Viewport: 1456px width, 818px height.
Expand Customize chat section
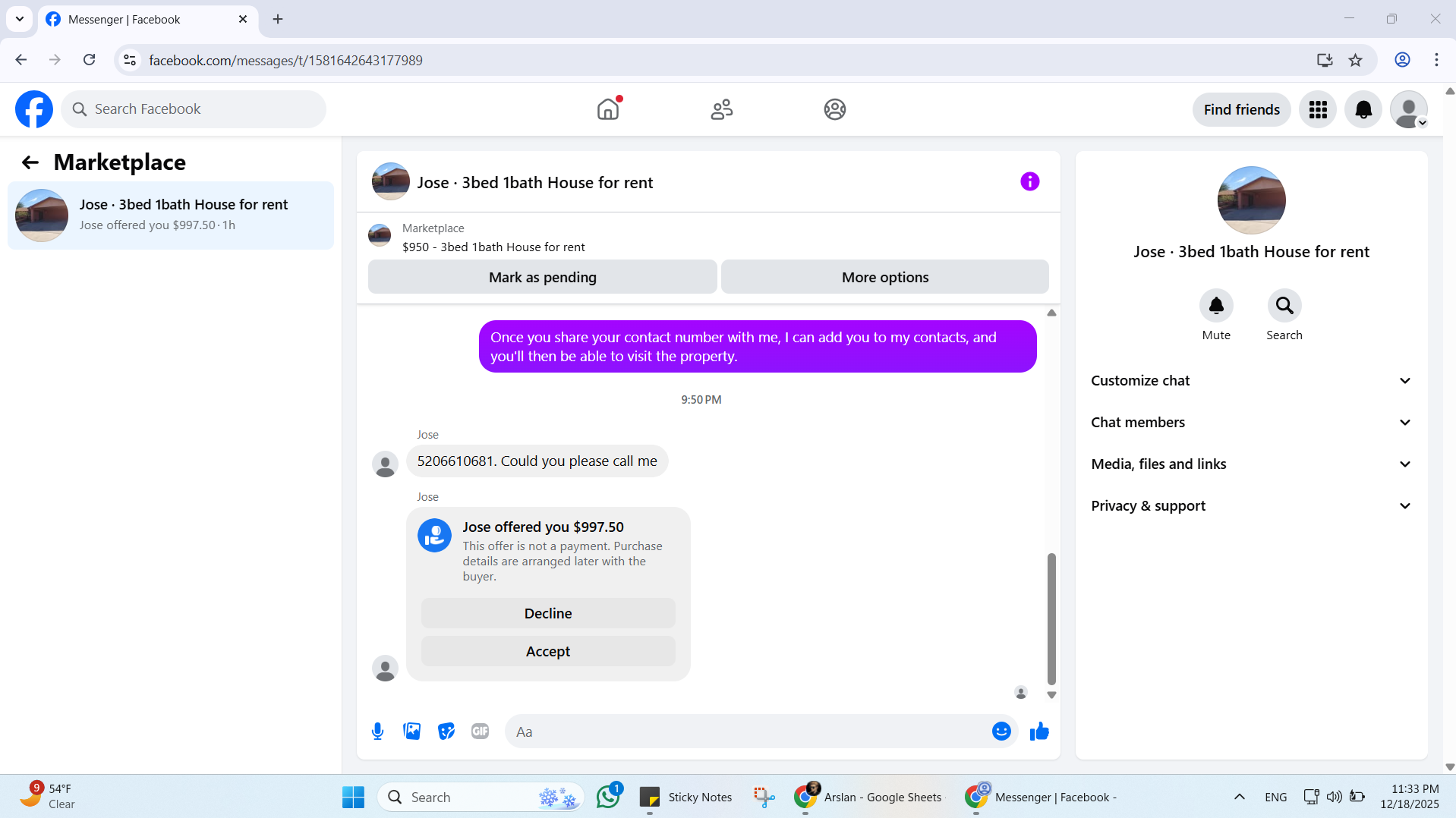(1251, 381)
